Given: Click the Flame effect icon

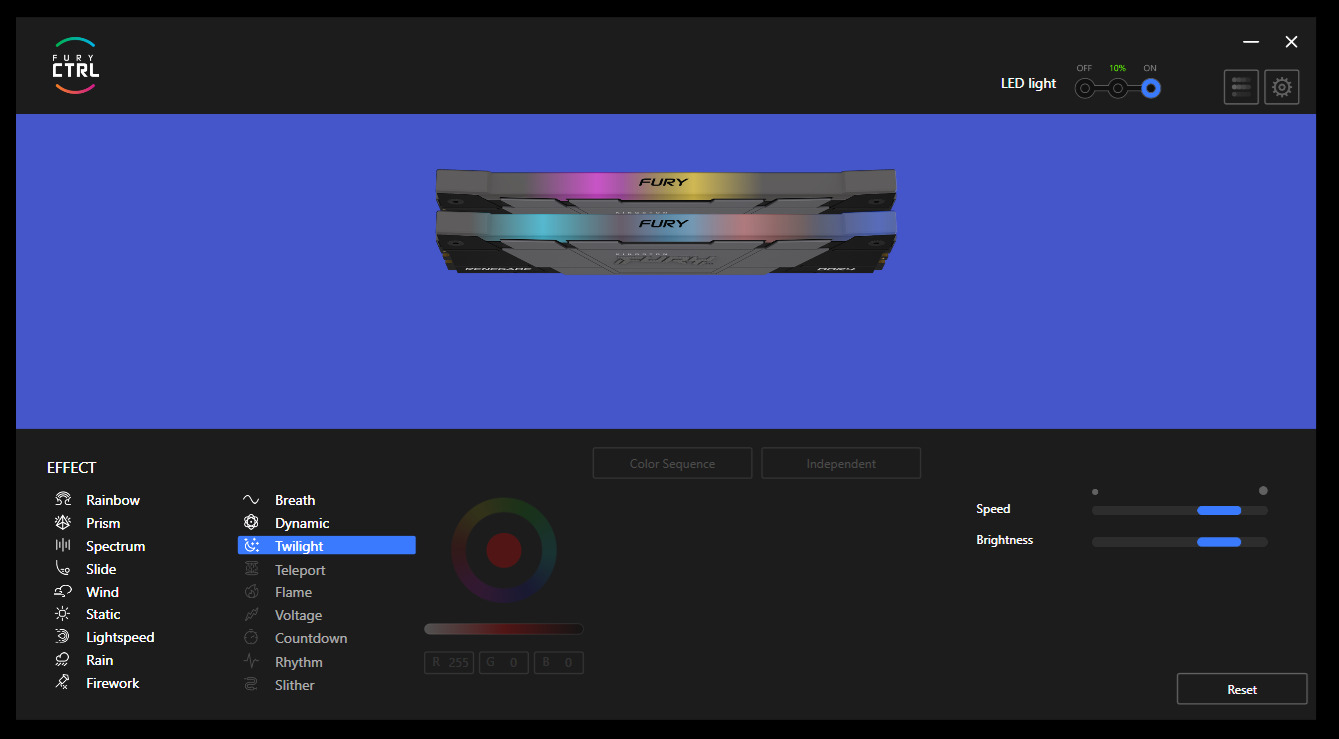Looking at the screenshot, I should (x=252, y=592).
